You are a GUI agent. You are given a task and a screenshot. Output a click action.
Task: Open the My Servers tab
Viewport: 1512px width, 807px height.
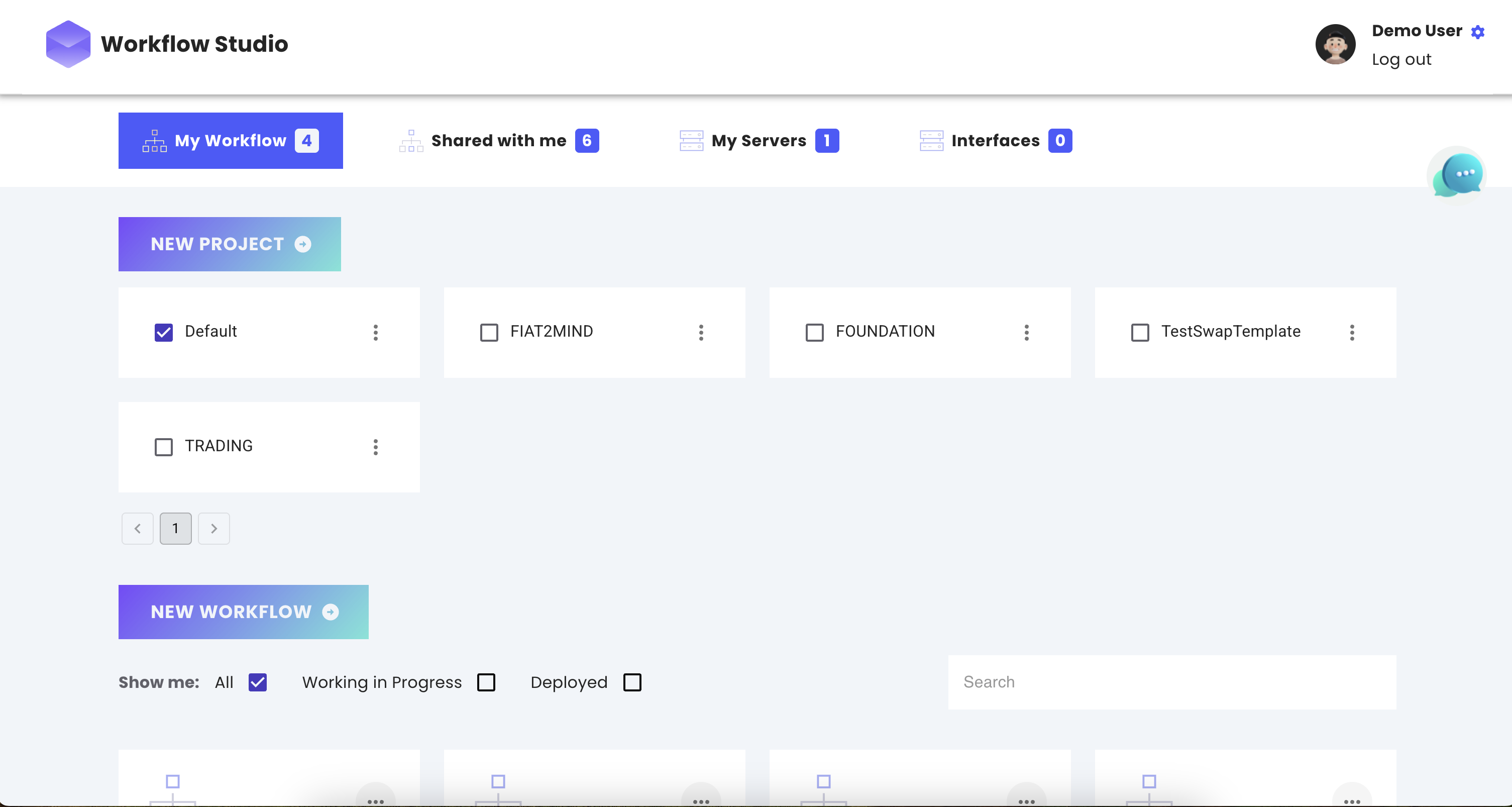click(759, 141)
